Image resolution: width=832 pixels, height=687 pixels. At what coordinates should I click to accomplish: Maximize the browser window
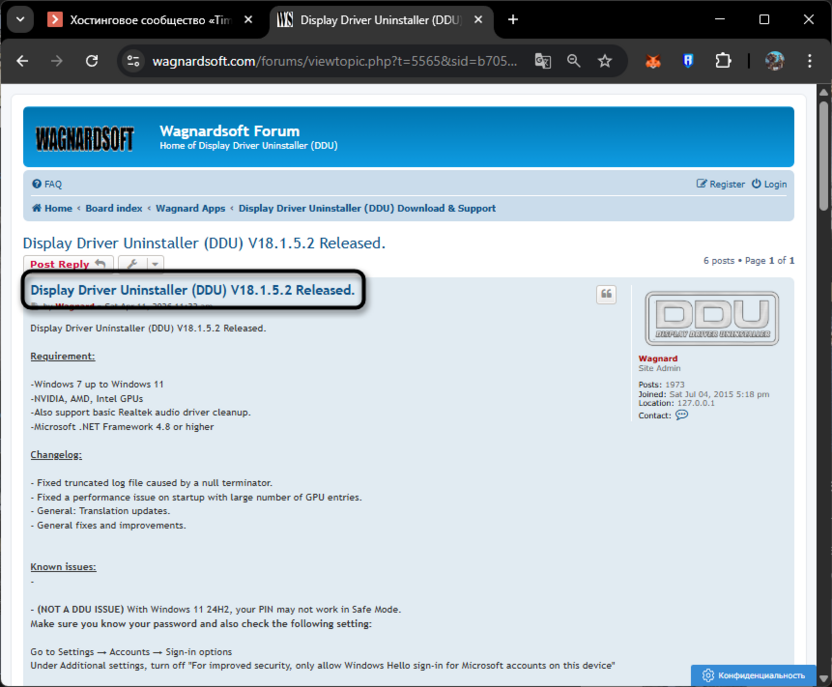764,20
